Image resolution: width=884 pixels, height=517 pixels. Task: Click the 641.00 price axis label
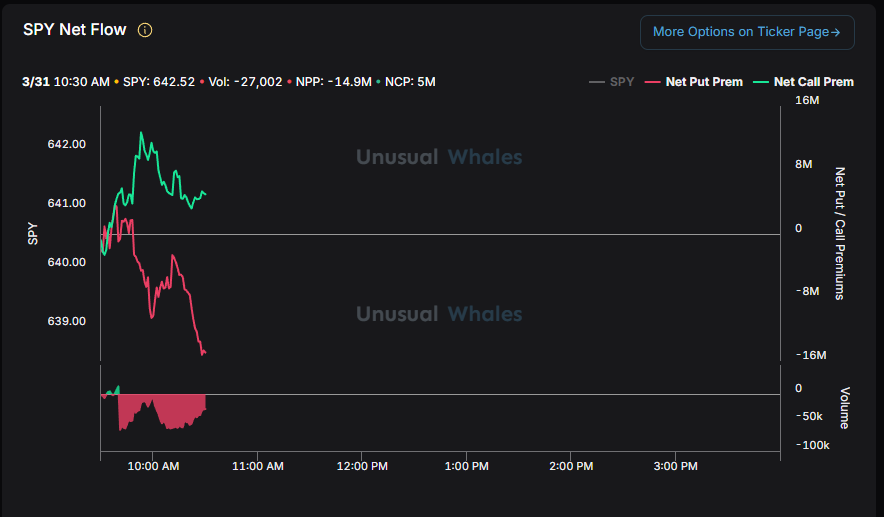67,203
